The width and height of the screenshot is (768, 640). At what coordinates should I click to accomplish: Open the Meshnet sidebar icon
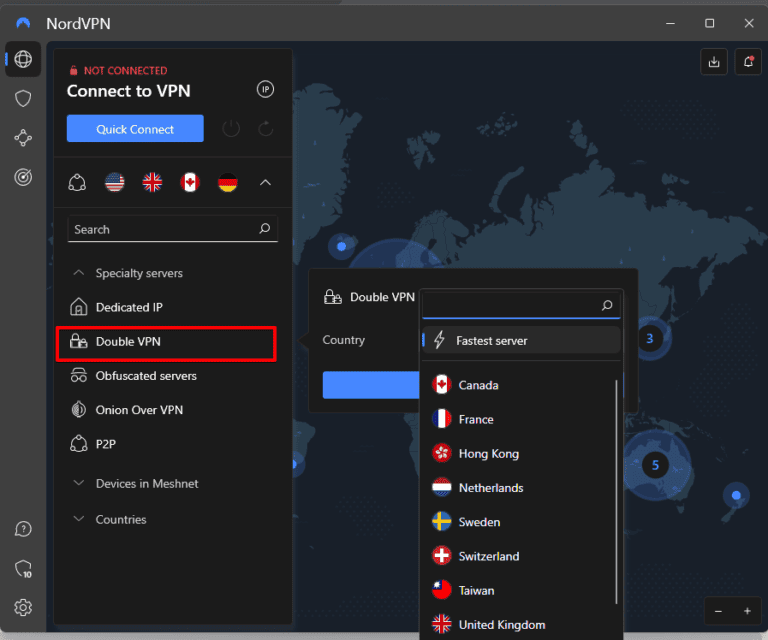(23, 138)
